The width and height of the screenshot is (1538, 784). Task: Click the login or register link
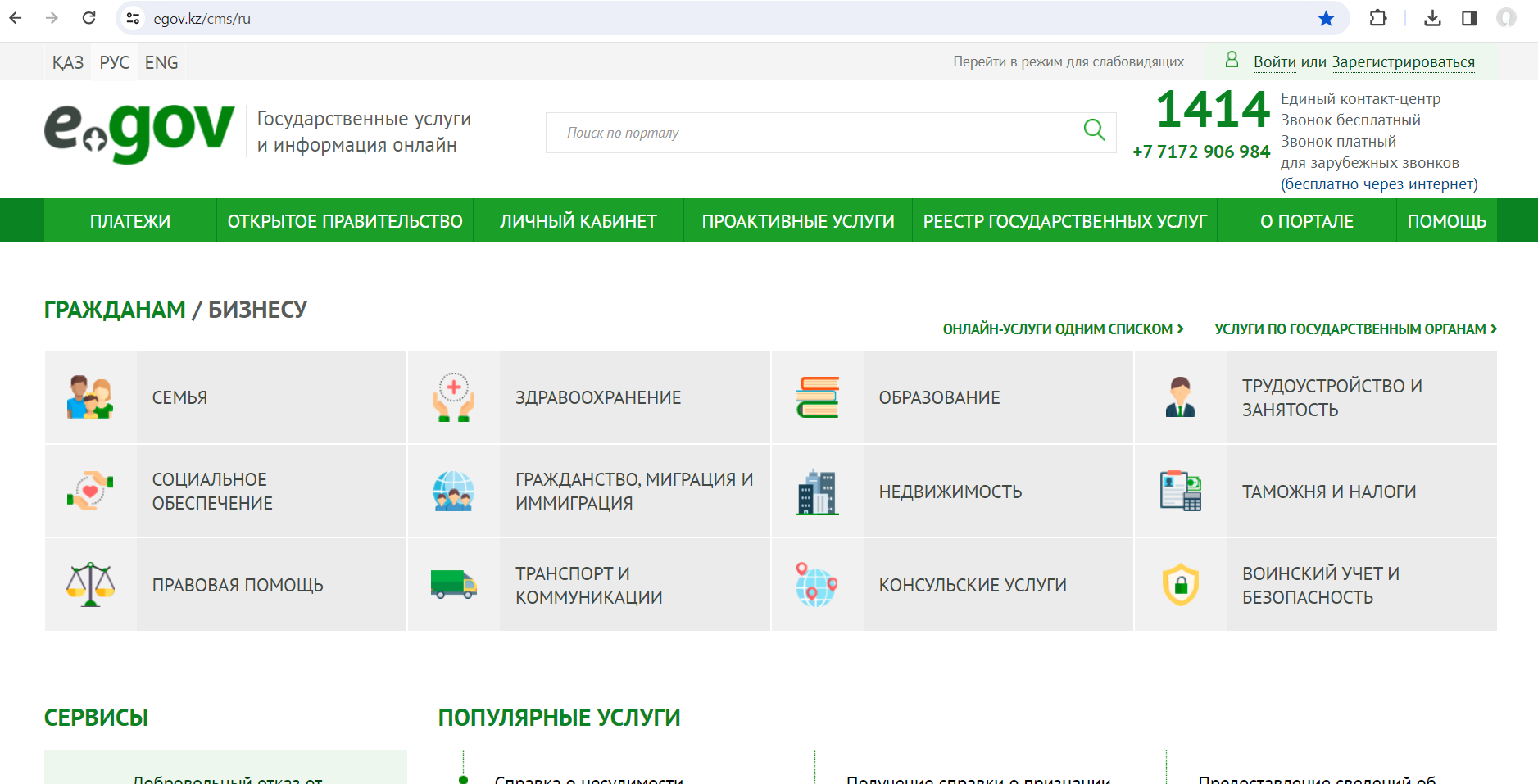[1363, 62]
